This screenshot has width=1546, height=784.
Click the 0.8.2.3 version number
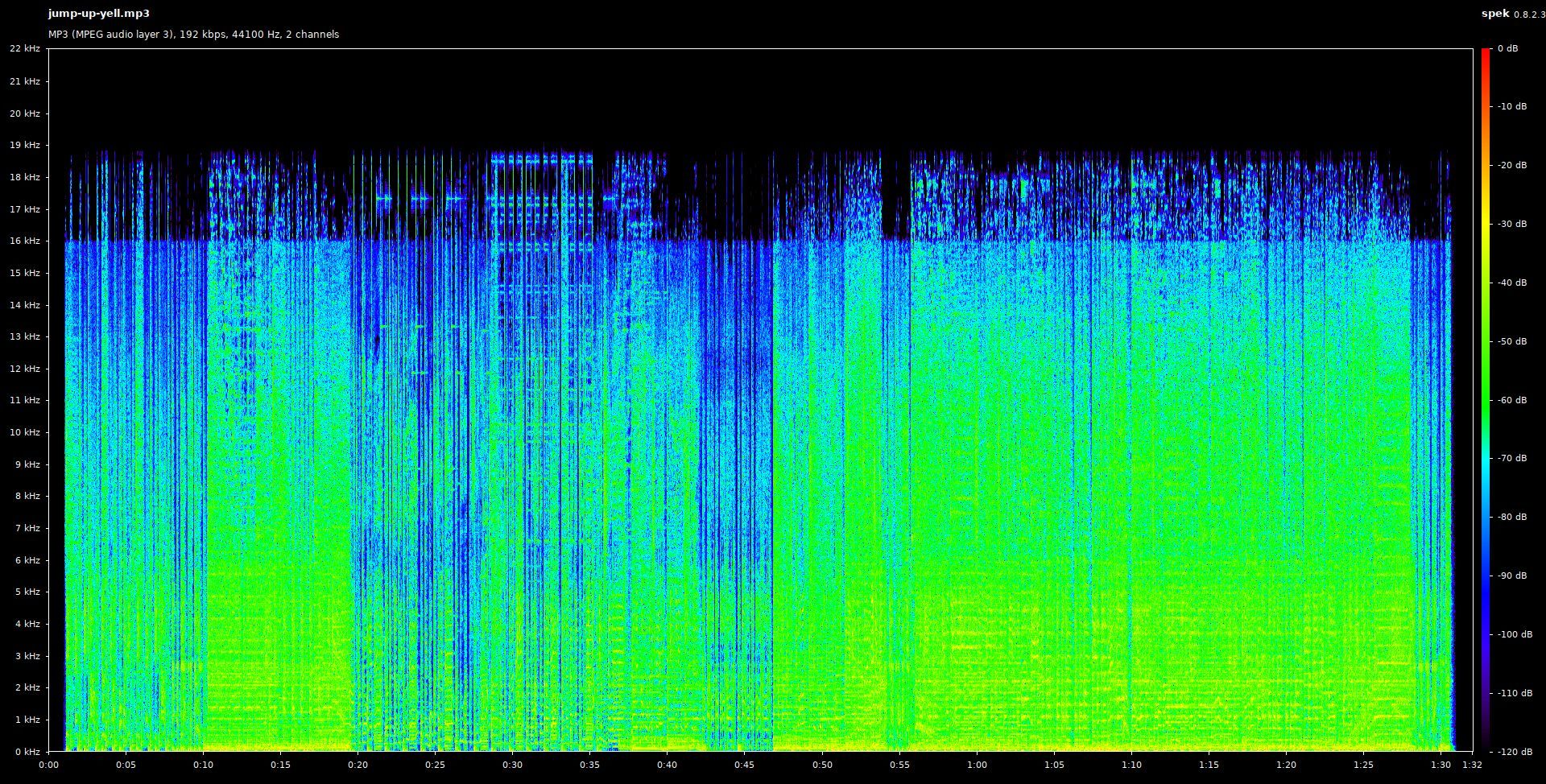(1529, 14)
